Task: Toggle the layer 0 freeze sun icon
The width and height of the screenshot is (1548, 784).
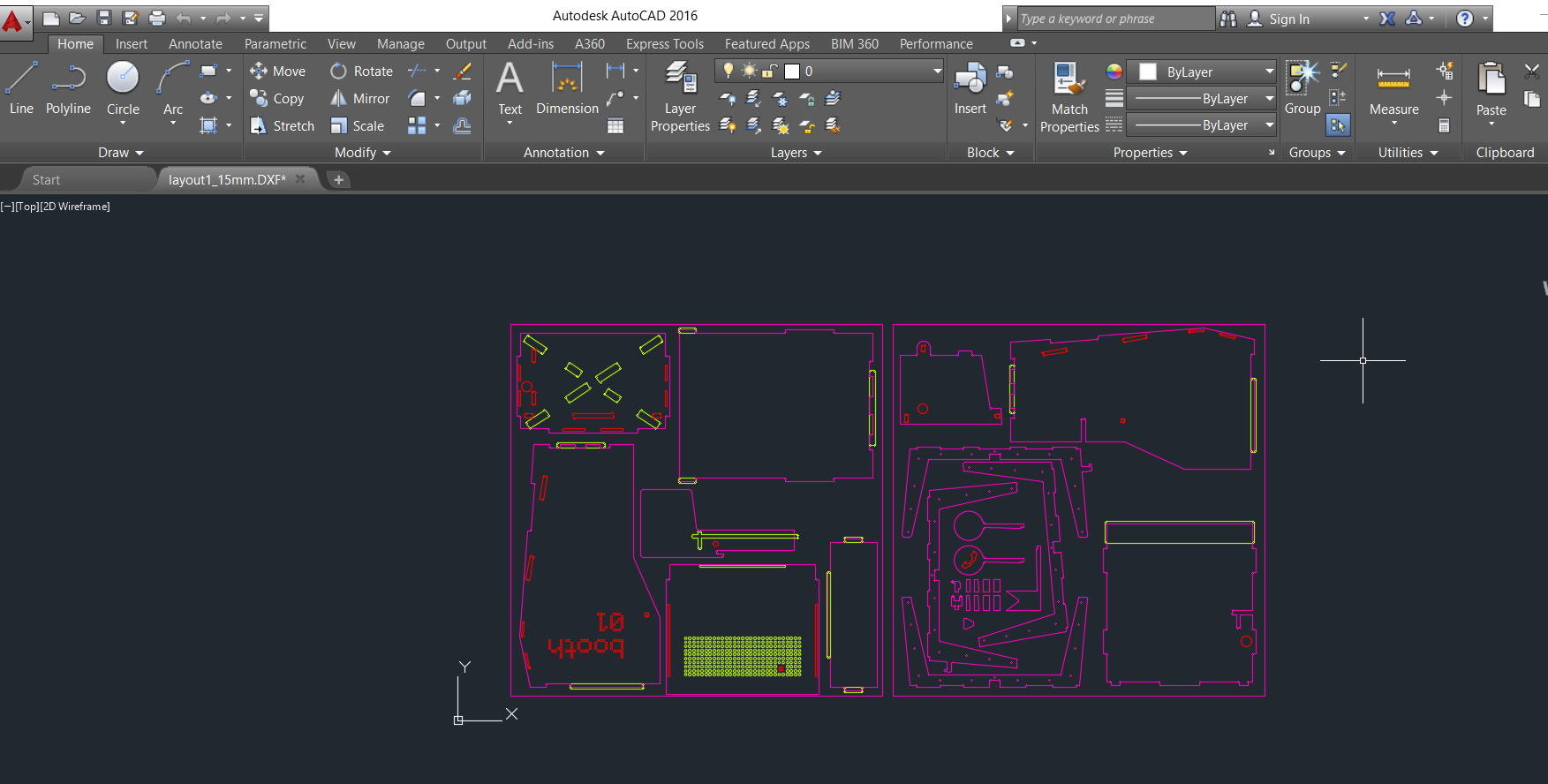Action: [x=749, y=71]
